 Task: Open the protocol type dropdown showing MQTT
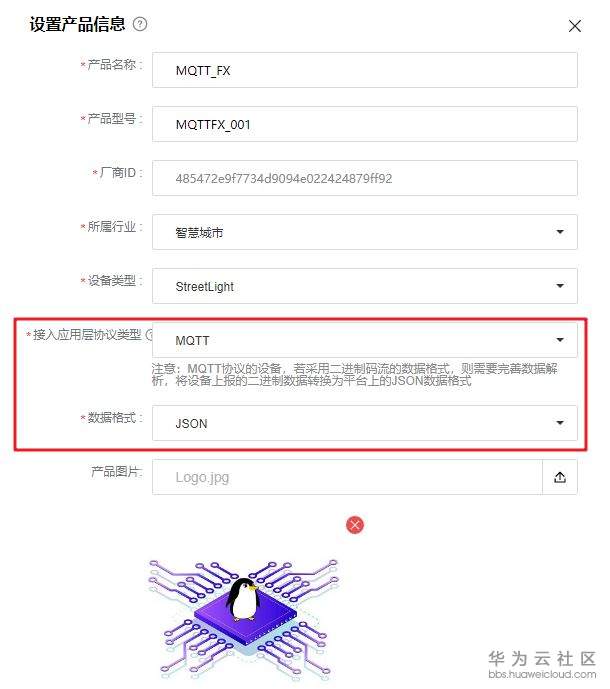pos(365,340)
